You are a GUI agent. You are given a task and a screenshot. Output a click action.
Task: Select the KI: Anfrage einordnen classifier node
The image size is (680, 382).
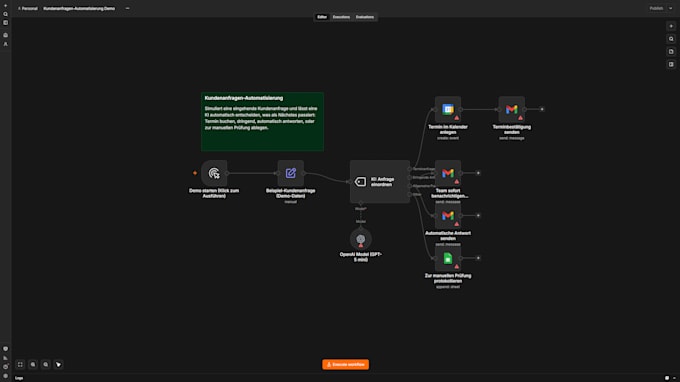380,182
